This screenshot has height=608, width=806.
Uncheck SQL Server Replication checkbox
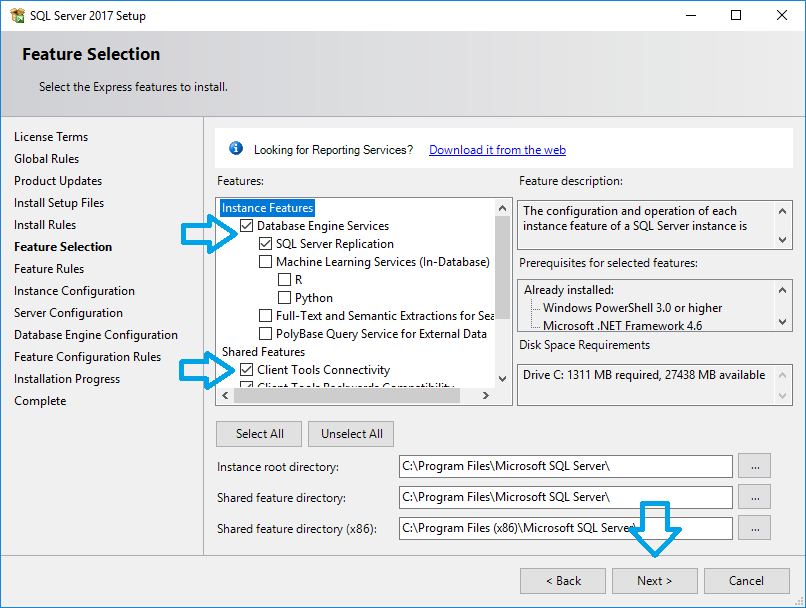click(266, 244)
